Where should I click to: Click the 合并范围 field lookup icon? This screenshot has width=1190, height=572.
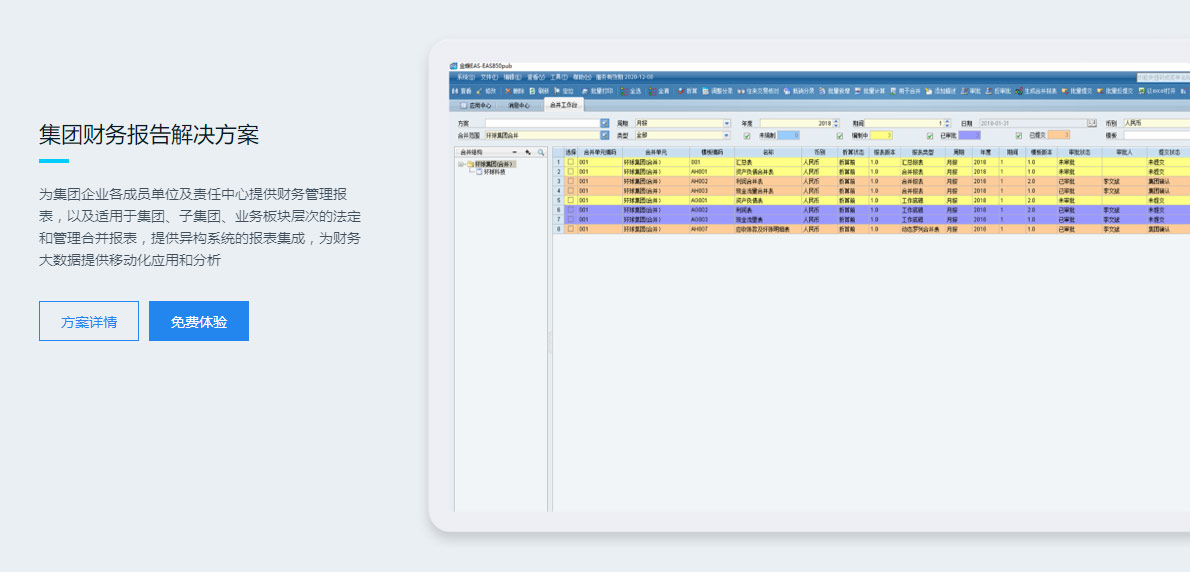[604, 135]
